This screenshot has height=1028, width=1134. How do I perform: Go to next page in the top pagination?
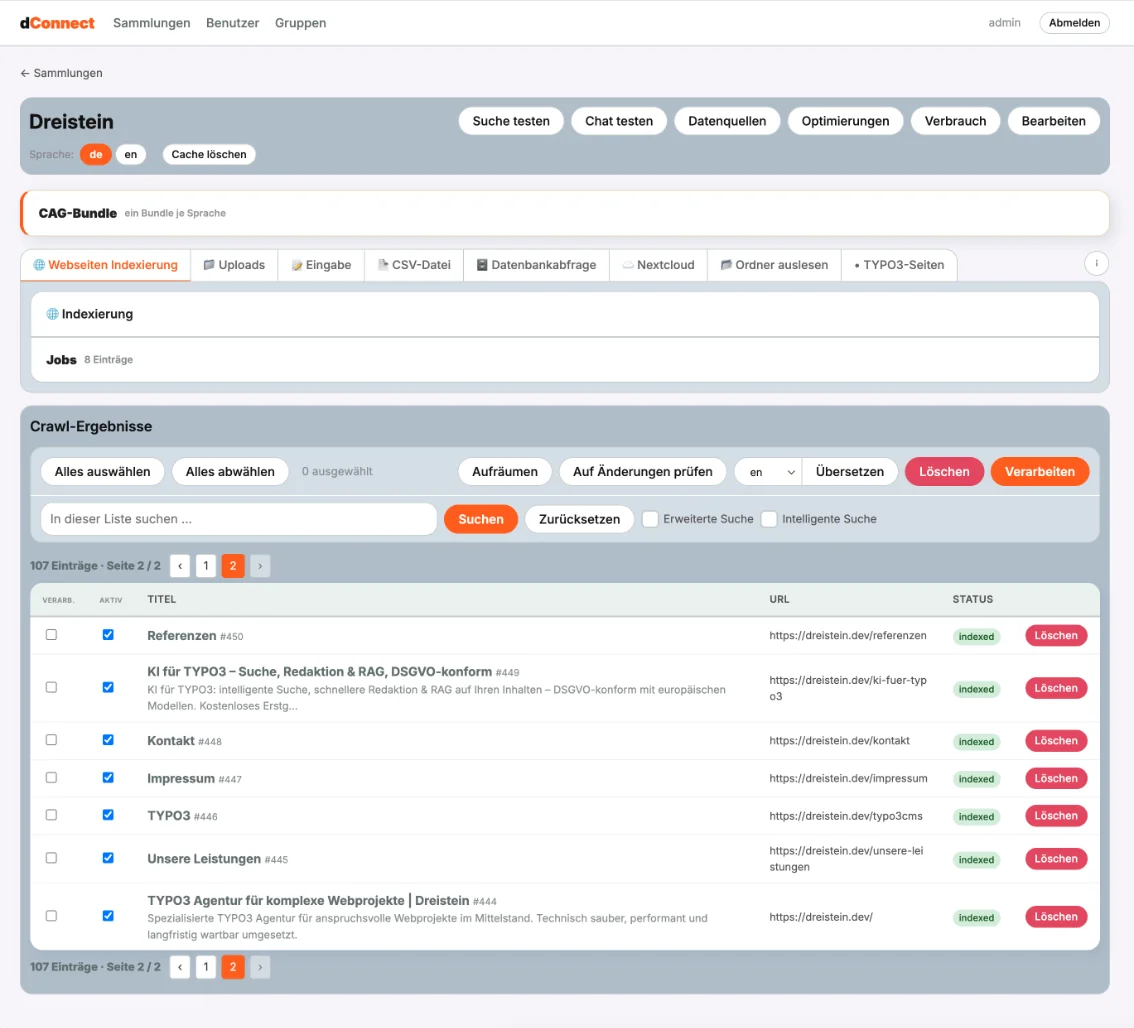click(260, 566)
